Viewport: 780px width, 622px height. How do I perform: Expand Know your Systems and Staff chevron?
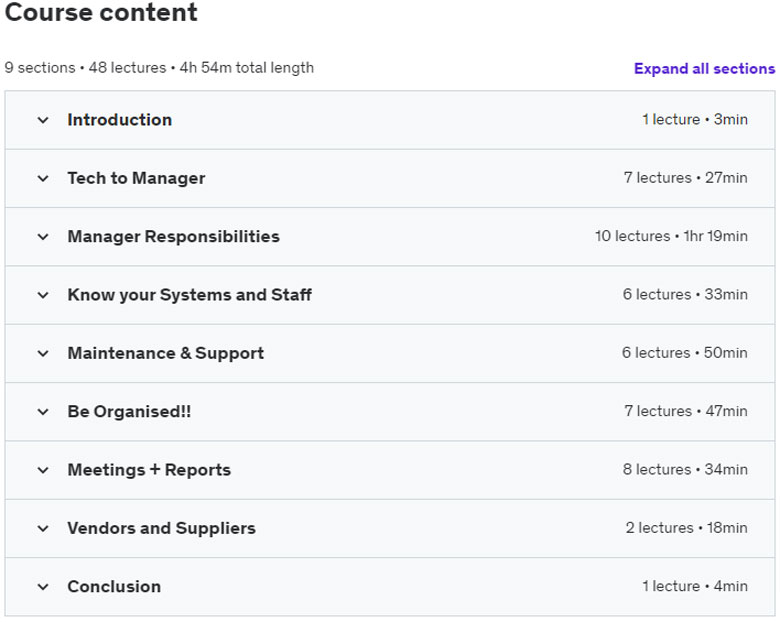(x=43, y=295)
